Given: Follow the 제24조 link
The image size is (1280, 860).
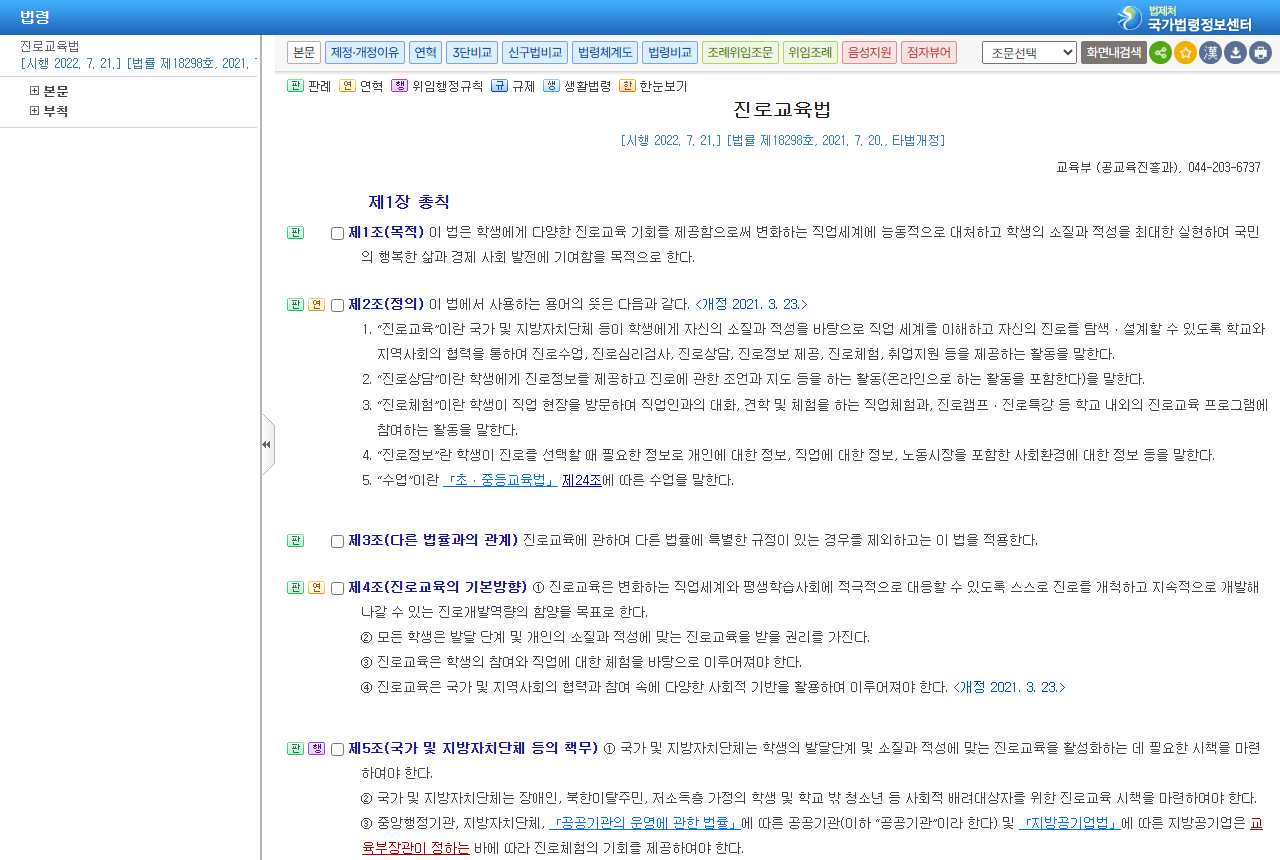Looking at the screenshot, I should 582,480.
